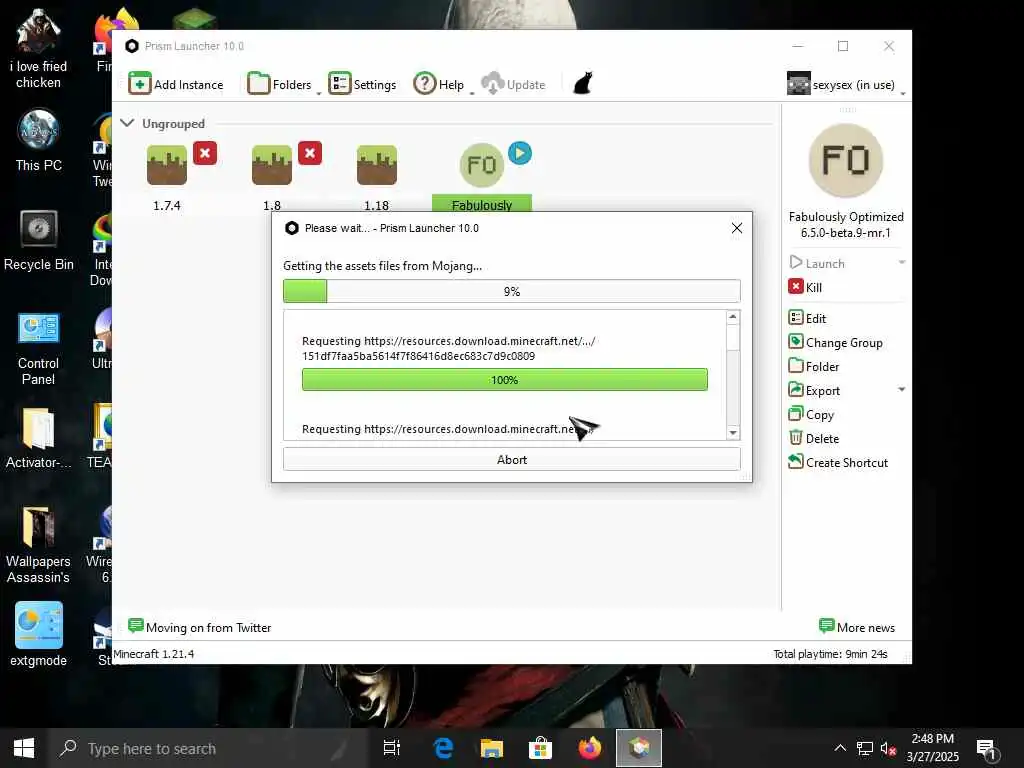The height and width of the screenshot is (768, 1024).
Task: Click the network tray icon
Action: tap(865, 748)
